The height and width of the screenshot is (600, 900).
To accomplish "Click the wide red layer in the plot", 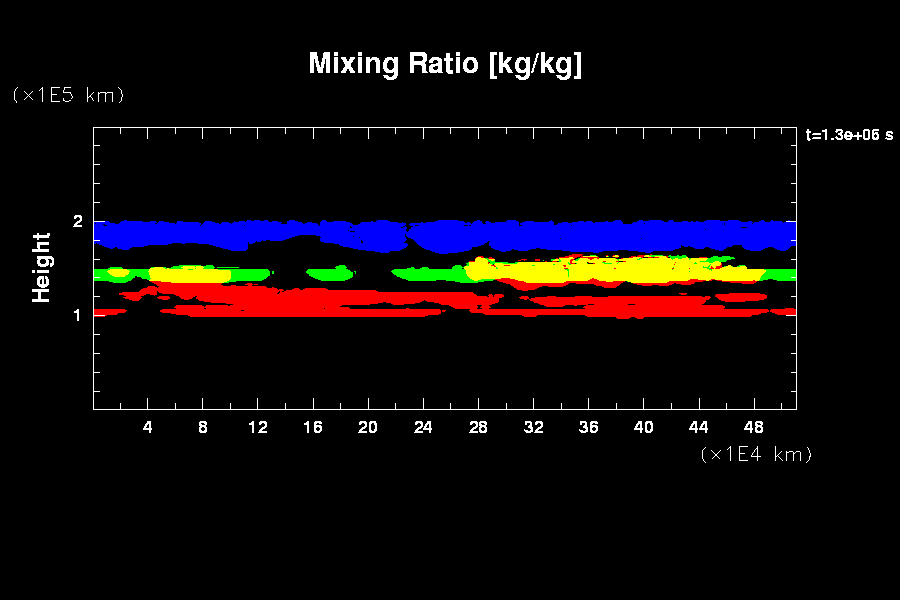I will point(300,302).
